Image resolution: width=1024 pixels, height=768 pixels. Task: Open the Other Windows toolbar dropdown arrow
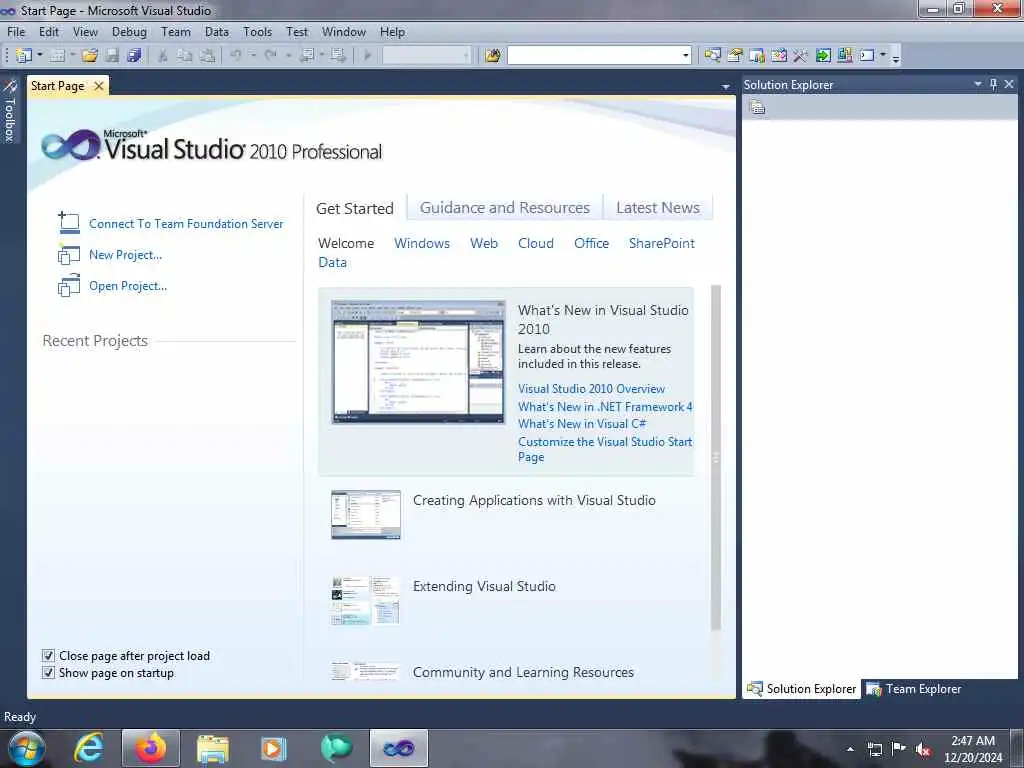coord(883,56)
